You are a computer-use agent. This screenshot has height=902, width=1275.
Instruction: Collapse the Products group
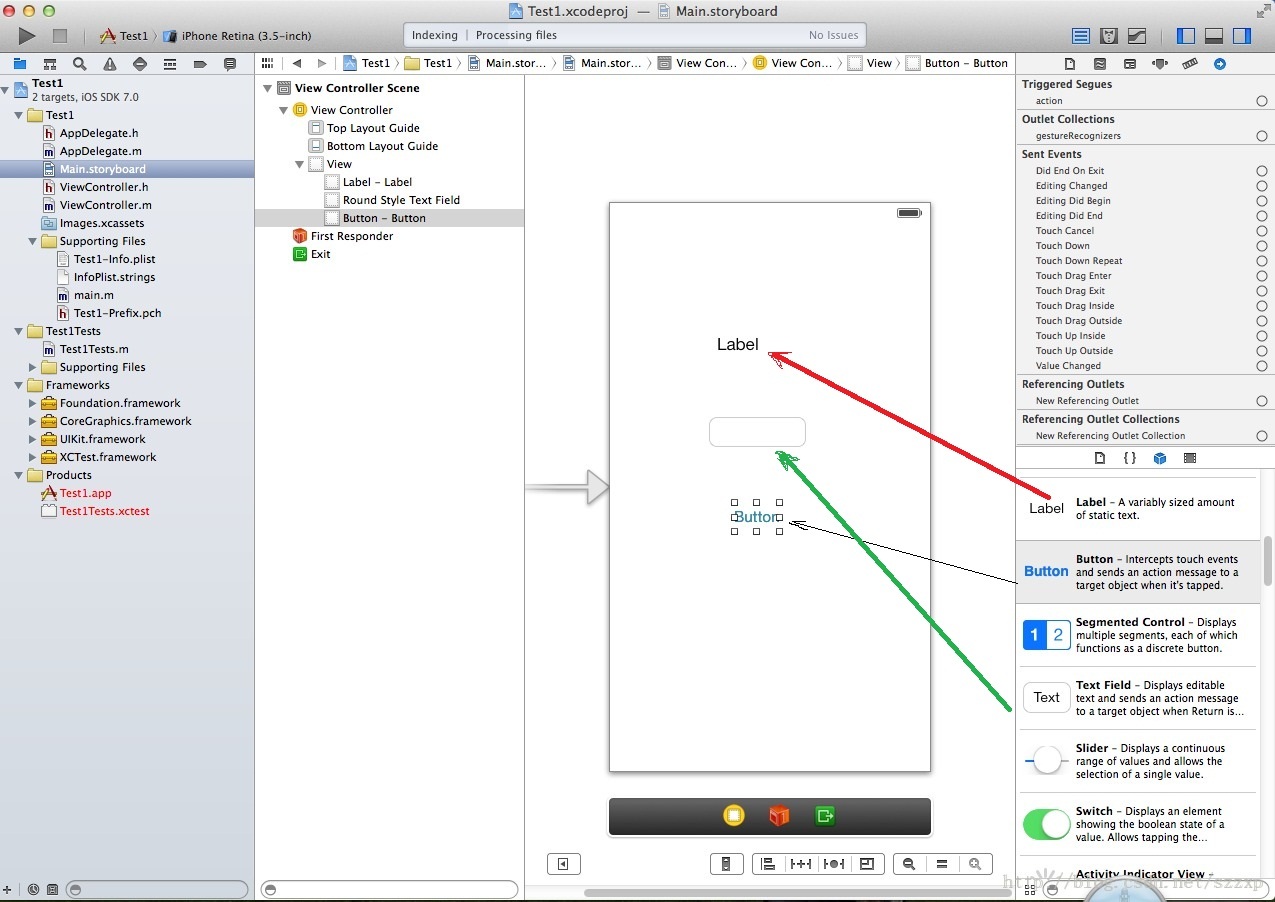pyautogui.click(x=19, y=475)
